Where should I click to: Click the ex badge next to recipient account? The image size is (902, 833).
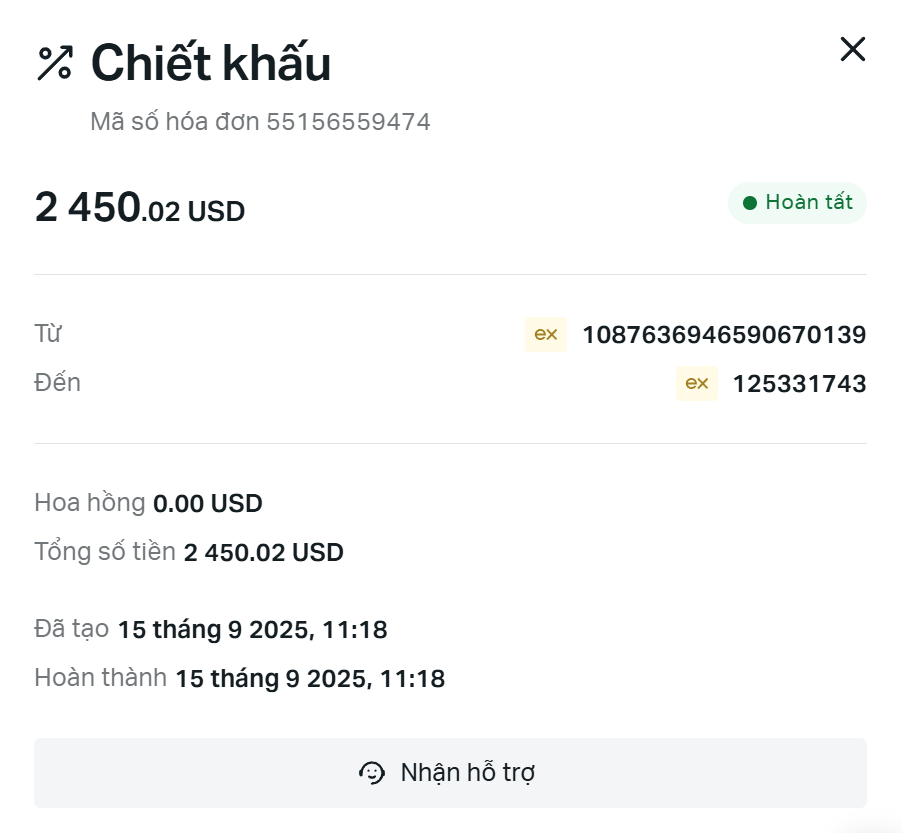696,384
